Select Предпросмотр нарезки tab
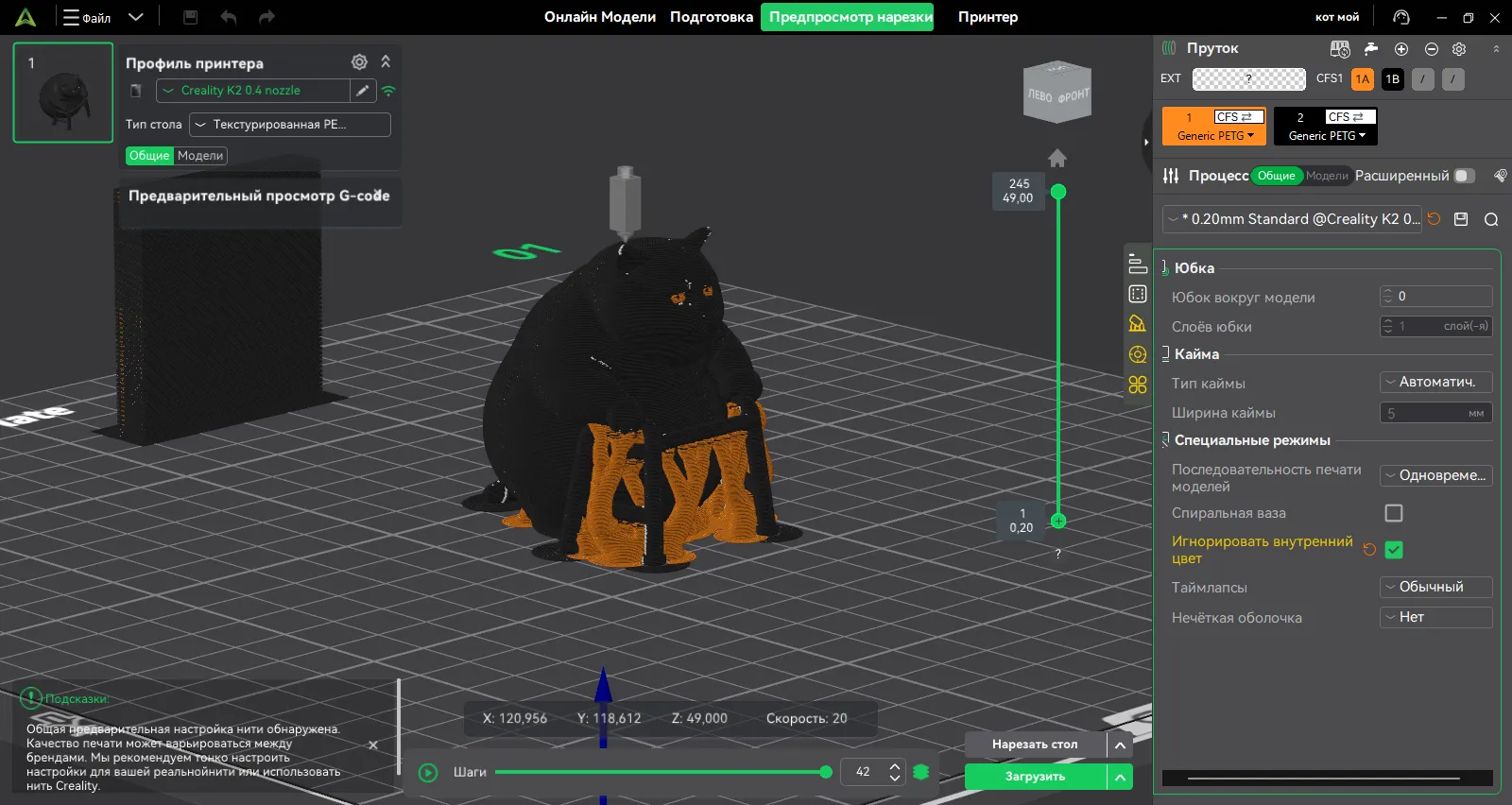The image size is (1512, 805). point(848,17)
